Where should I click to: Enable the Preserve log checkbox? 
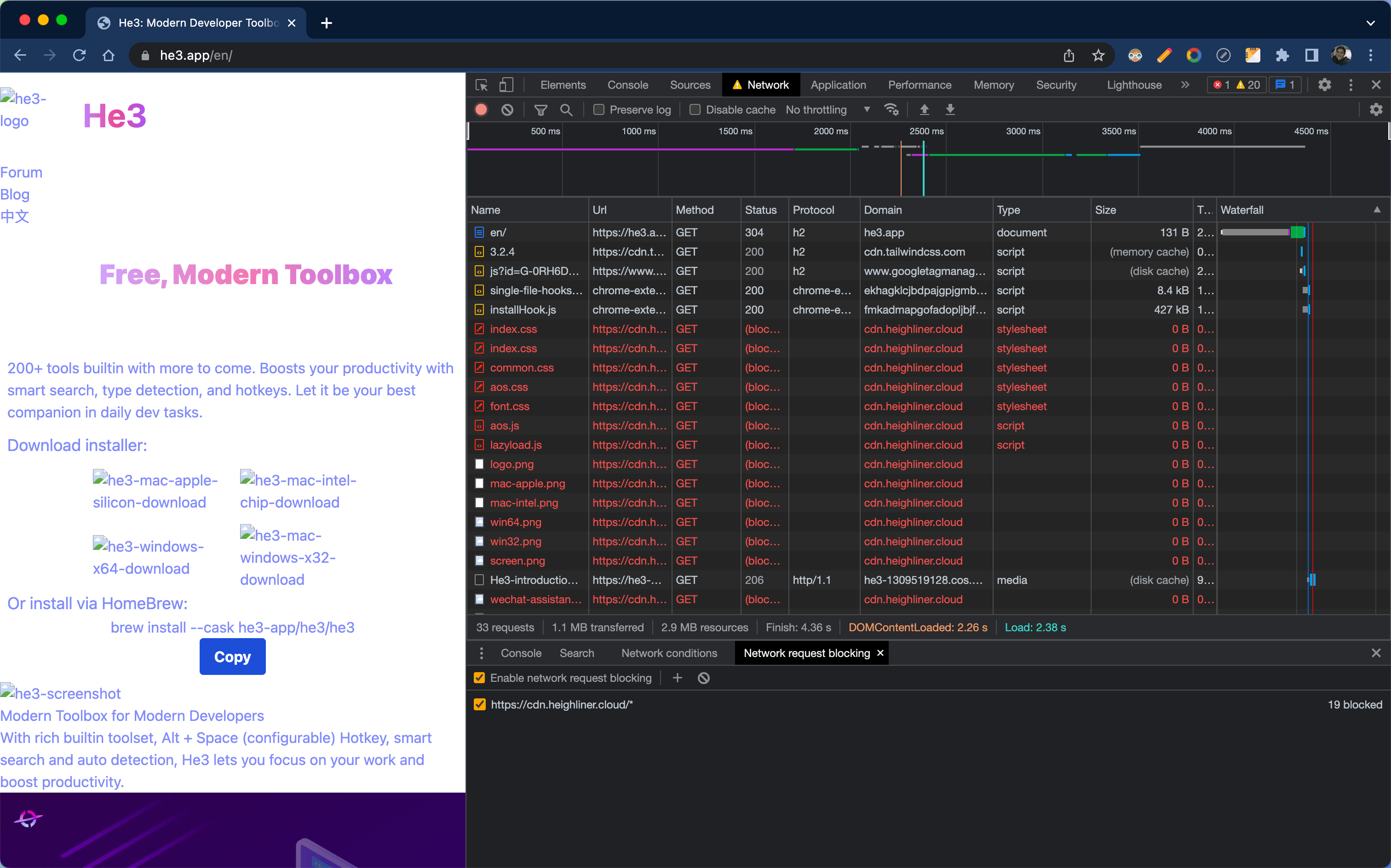(598, 109)
